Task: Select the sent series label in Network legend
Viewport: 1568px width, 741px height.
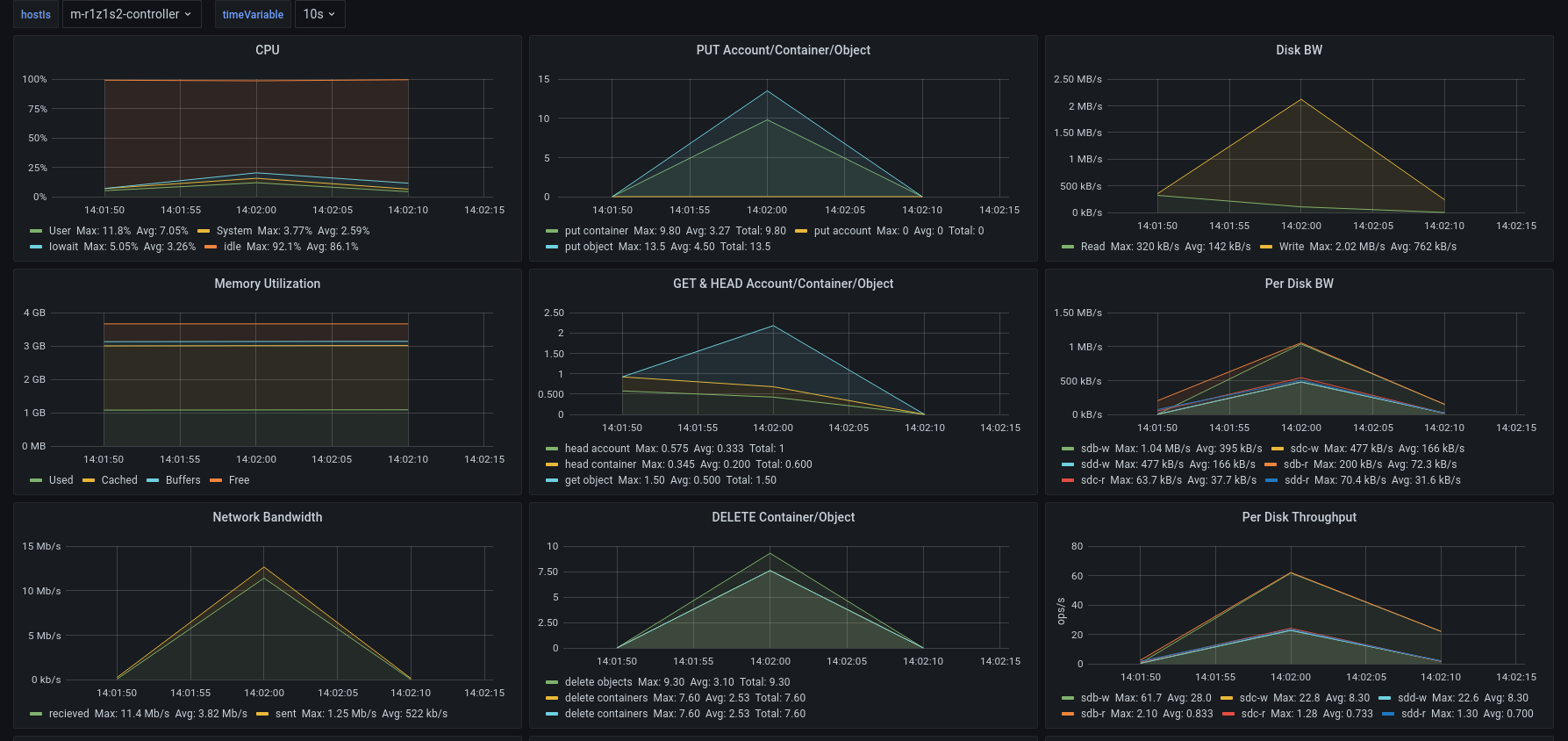Action: 285,714
